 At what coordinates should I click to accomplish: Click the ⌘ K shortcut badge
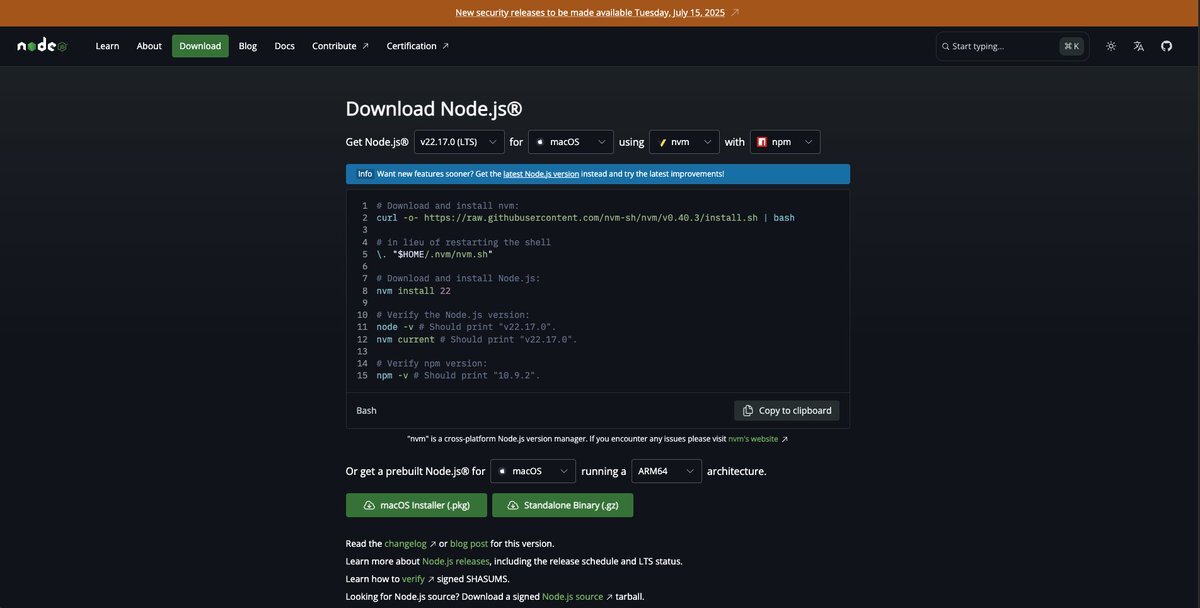1071,46
